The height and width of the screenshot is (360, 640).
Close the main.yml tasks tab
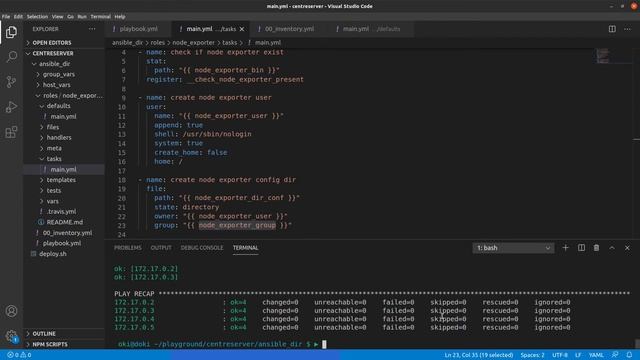point(242,29)
